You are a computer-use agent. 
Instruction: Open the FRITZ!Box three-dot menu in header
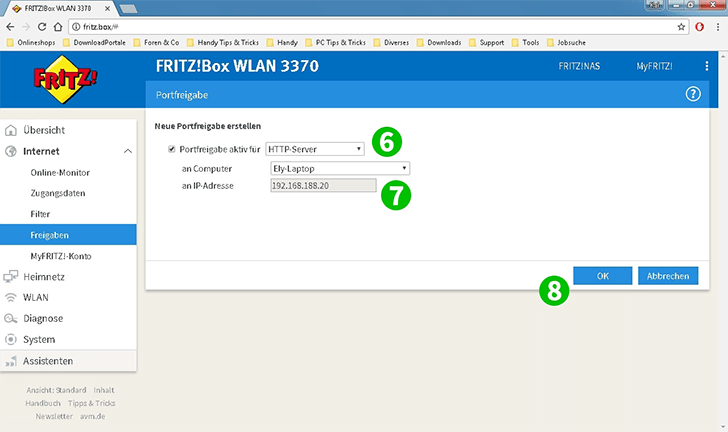tap(707, 66)
